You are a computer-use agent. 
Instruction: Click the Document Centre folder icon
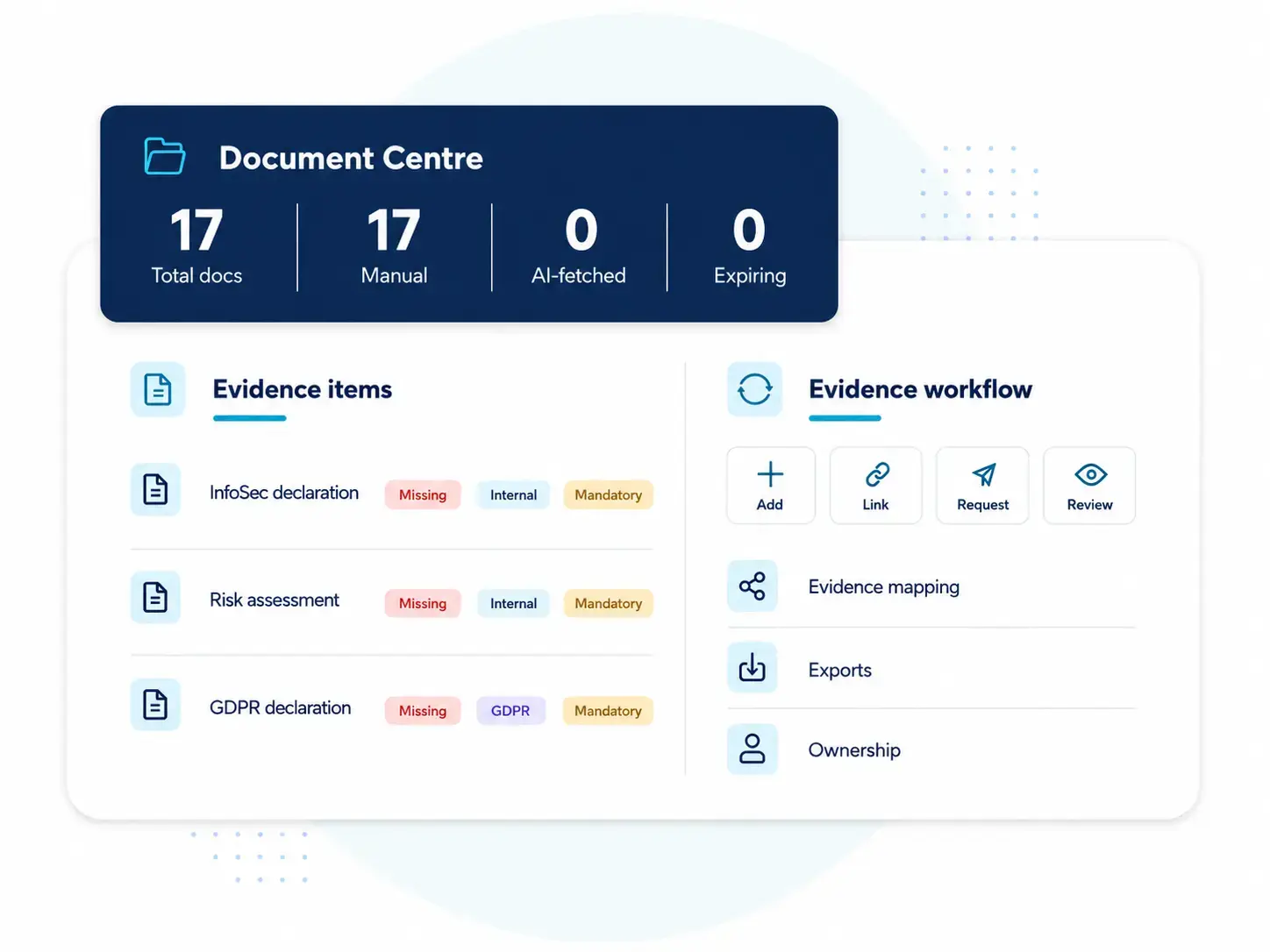[x=165, y=156]
